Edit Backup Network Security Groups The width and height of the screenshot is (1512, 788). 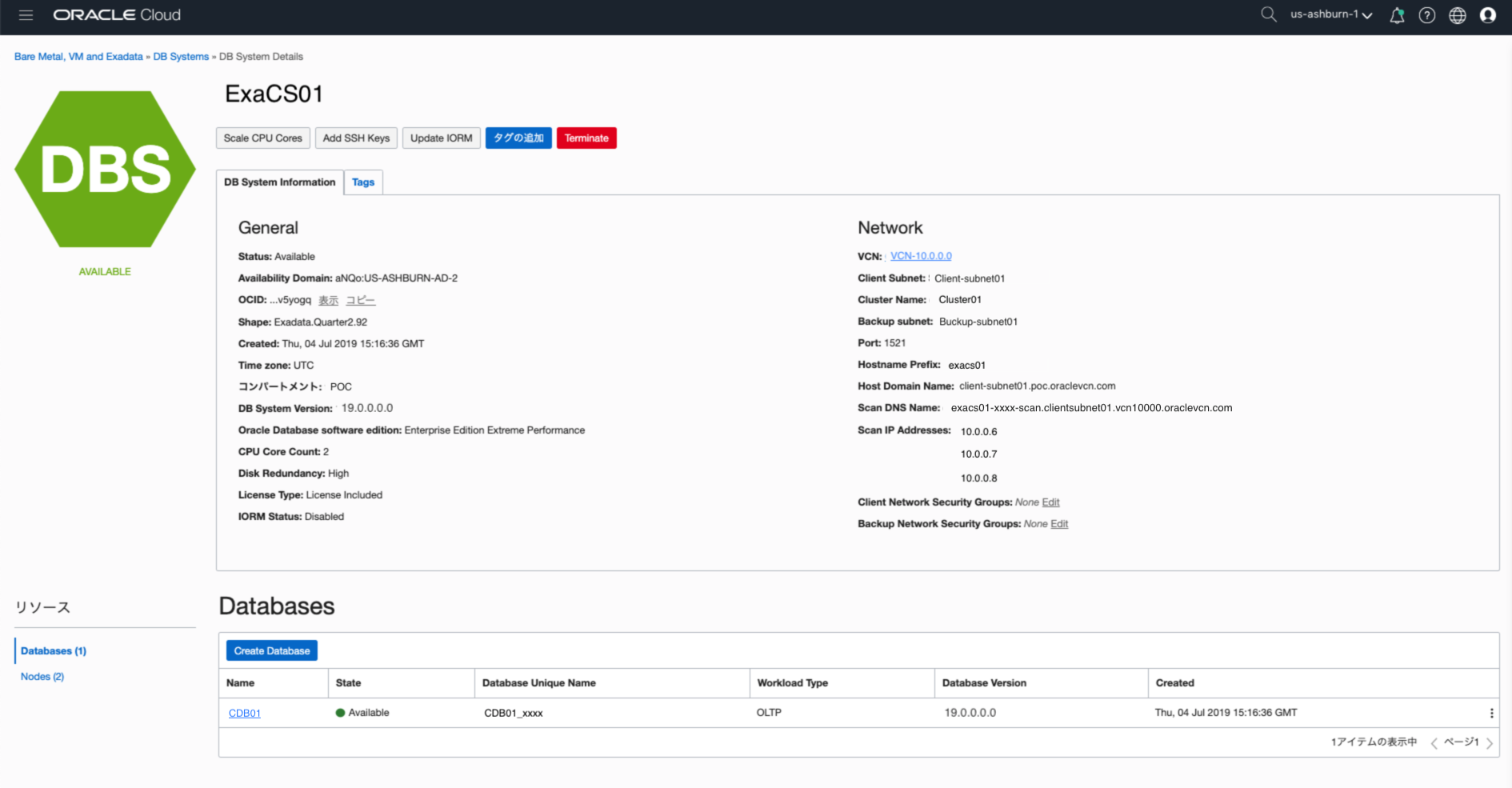point(1059,524)
